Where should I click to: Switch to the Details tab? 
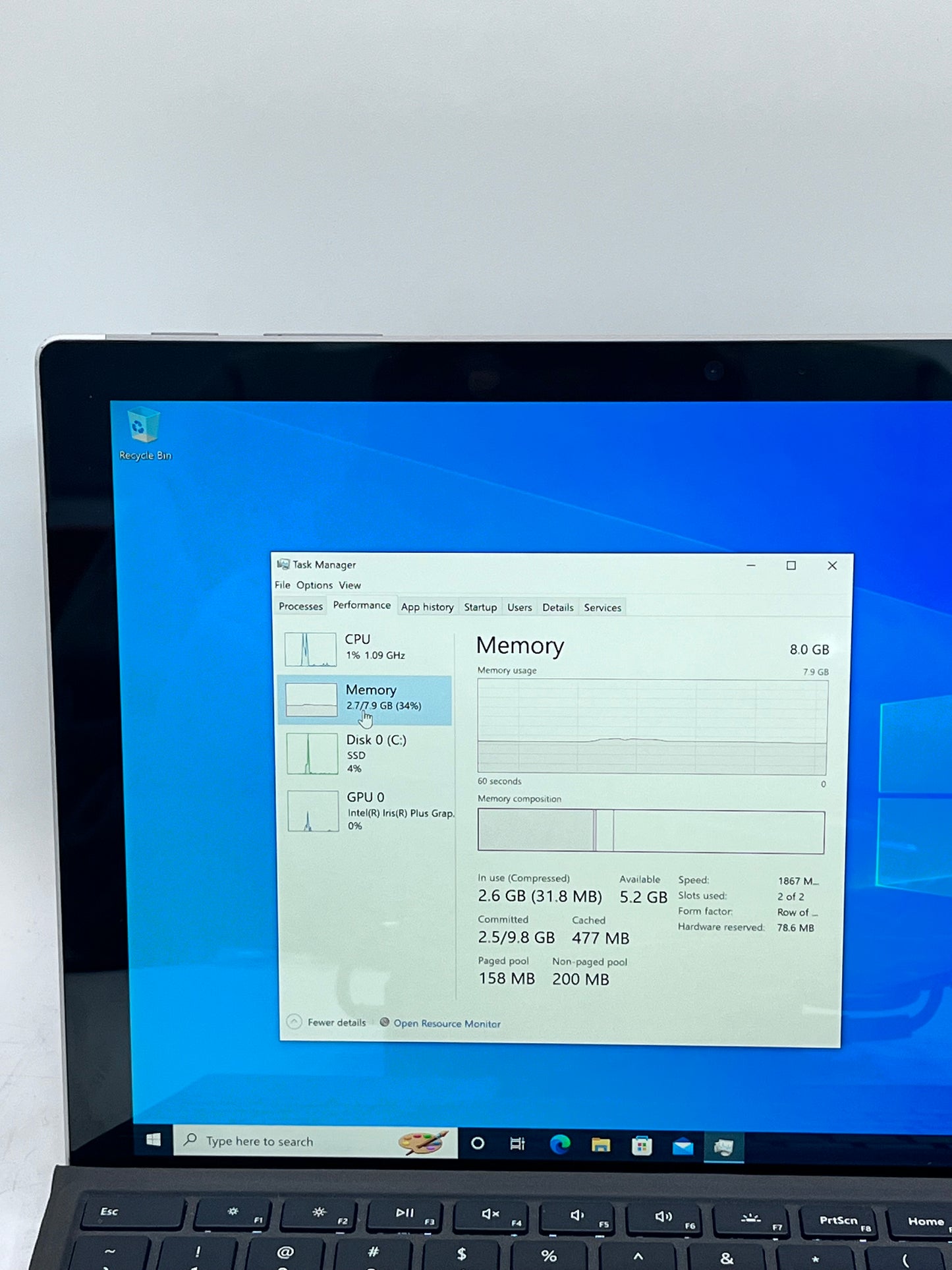pos(557,608)
